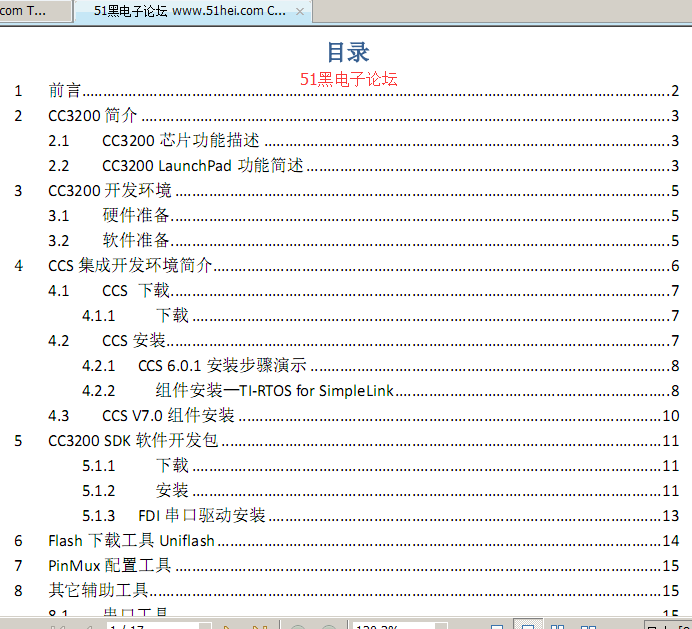
Task: Open section '3.1 硬件准备'
Action: (364, 215)
